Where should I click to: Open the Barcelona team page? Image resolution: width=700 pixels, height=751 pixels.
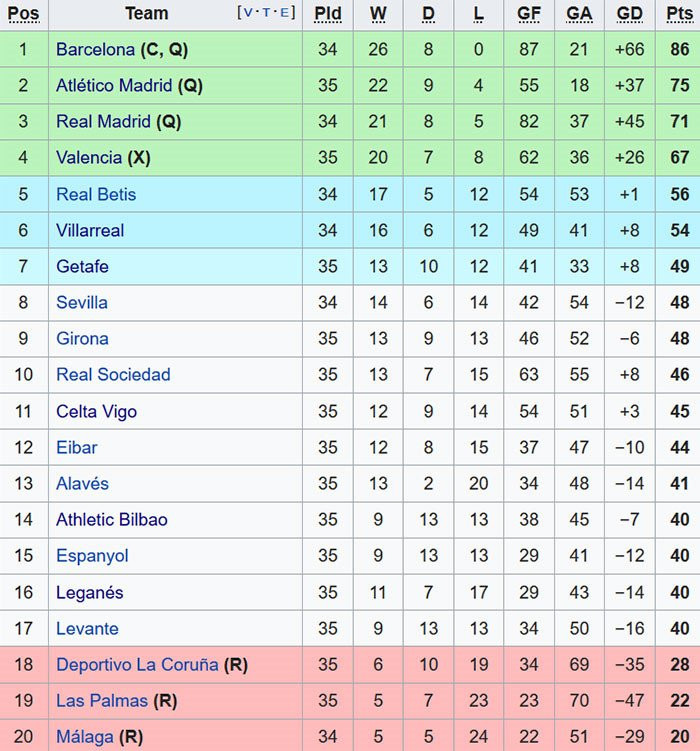click(95, 50)
